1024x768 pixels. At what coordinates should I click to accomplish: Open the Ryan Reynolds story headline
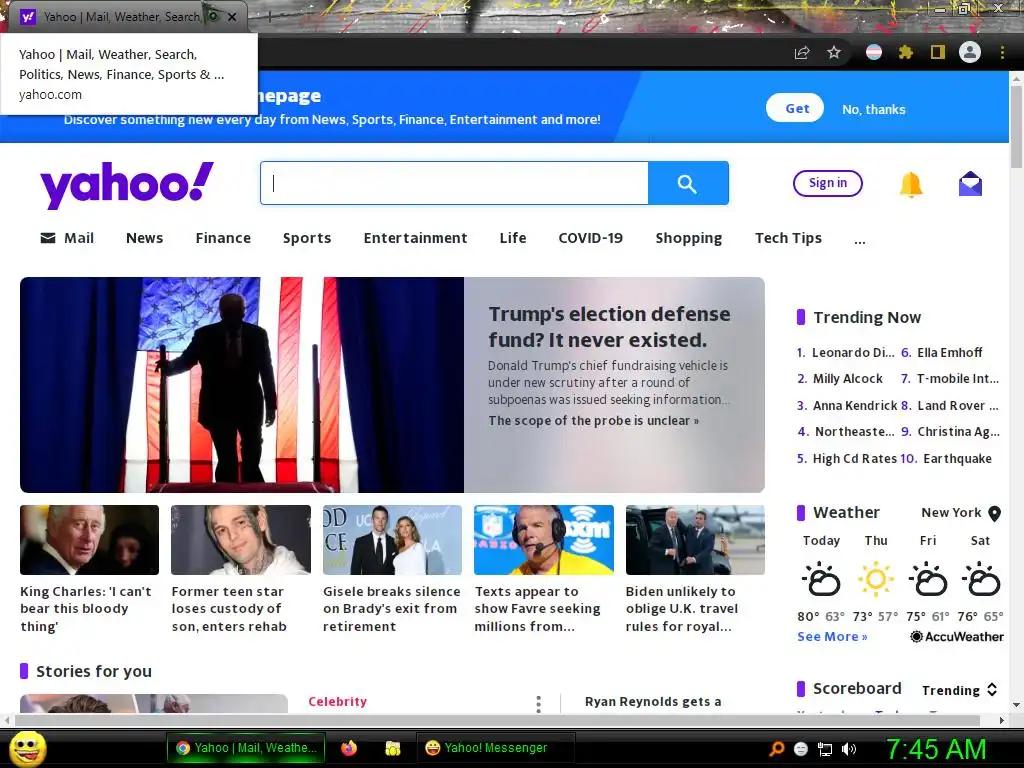(x=653, y=701)
